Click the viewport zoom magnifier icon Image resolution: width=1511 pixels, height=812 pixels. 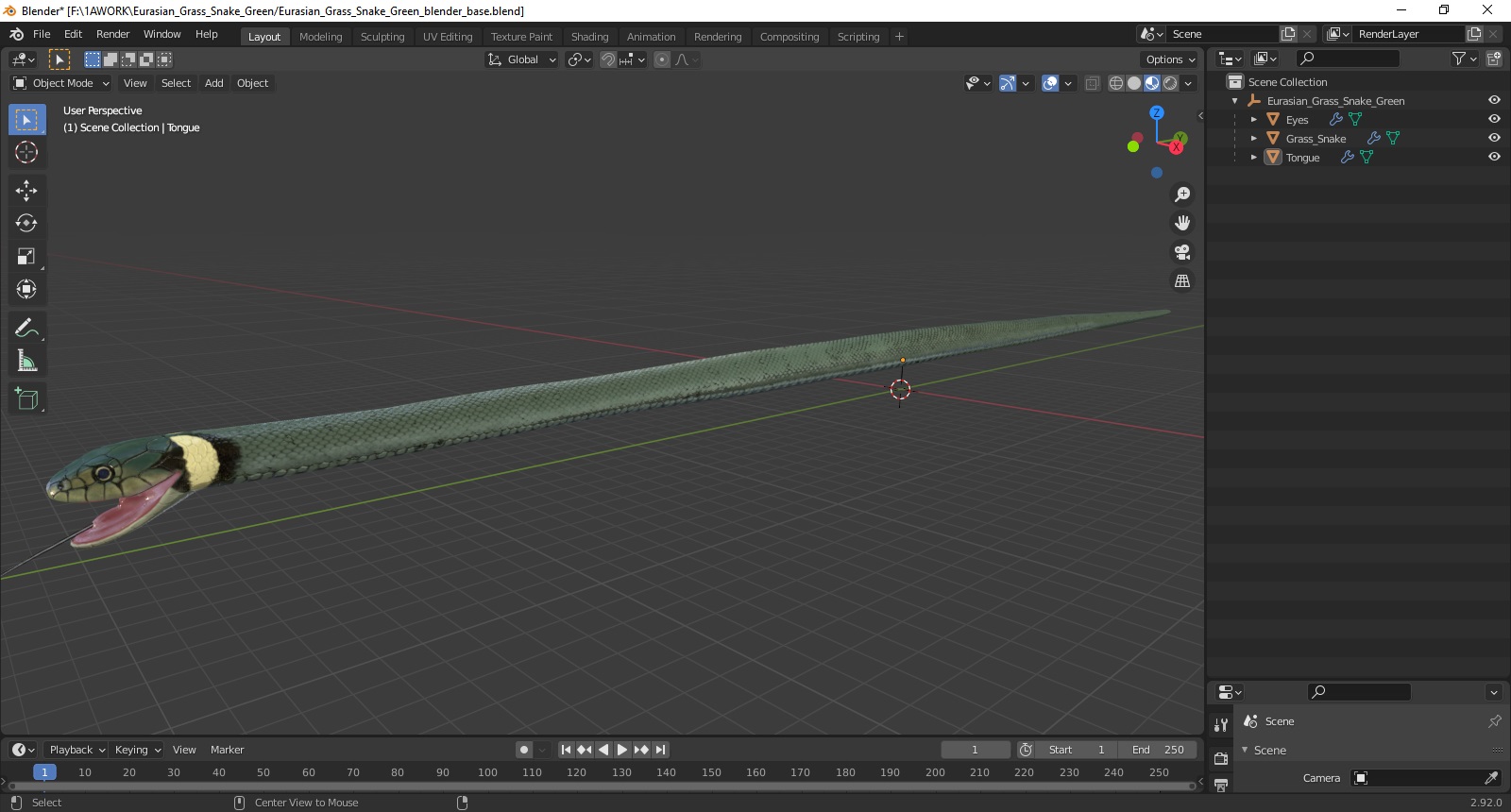(x=1182, y=195)
